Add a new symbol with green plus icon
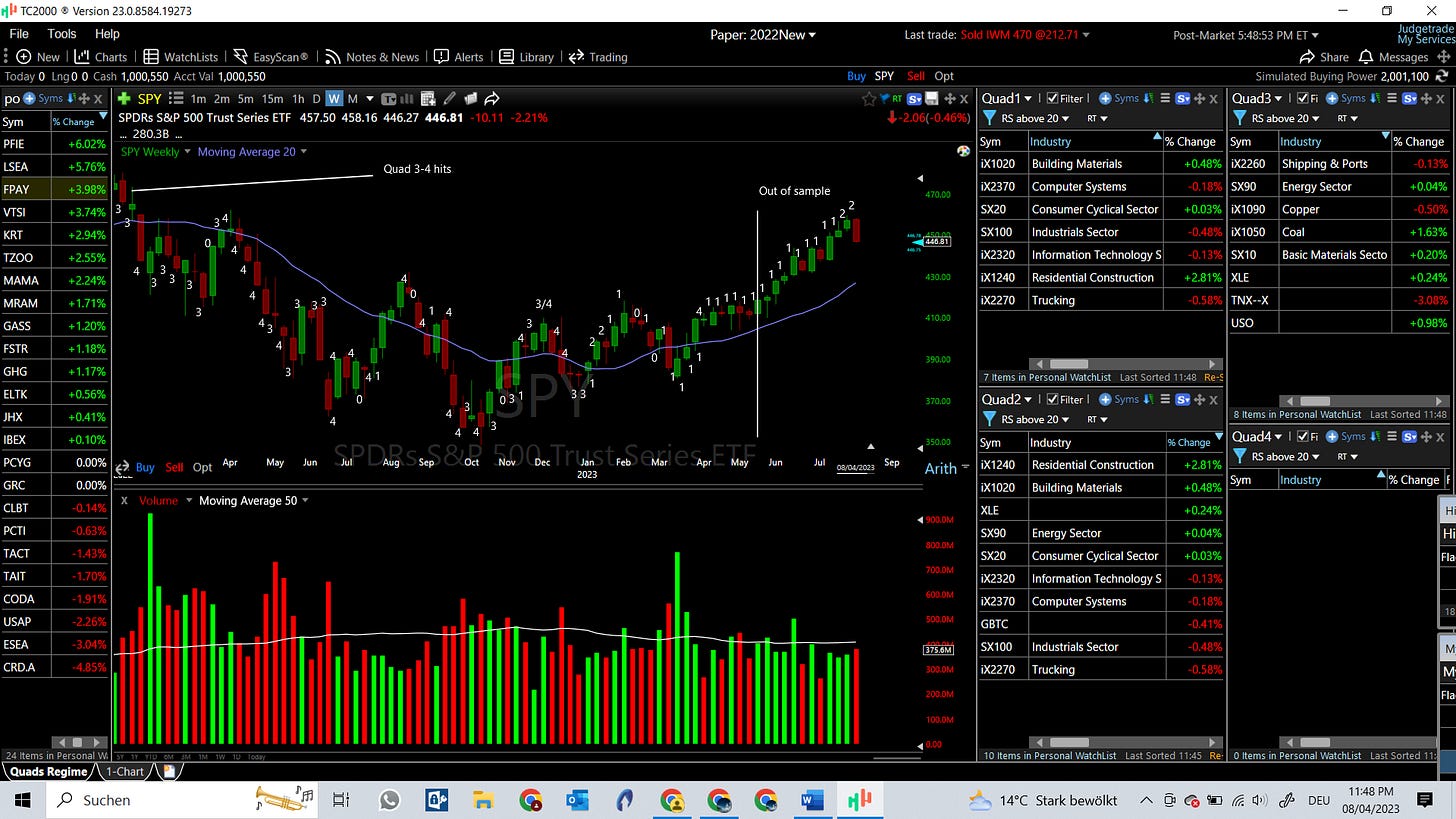Screen dimensions: 1456x819 pos(124,98)
